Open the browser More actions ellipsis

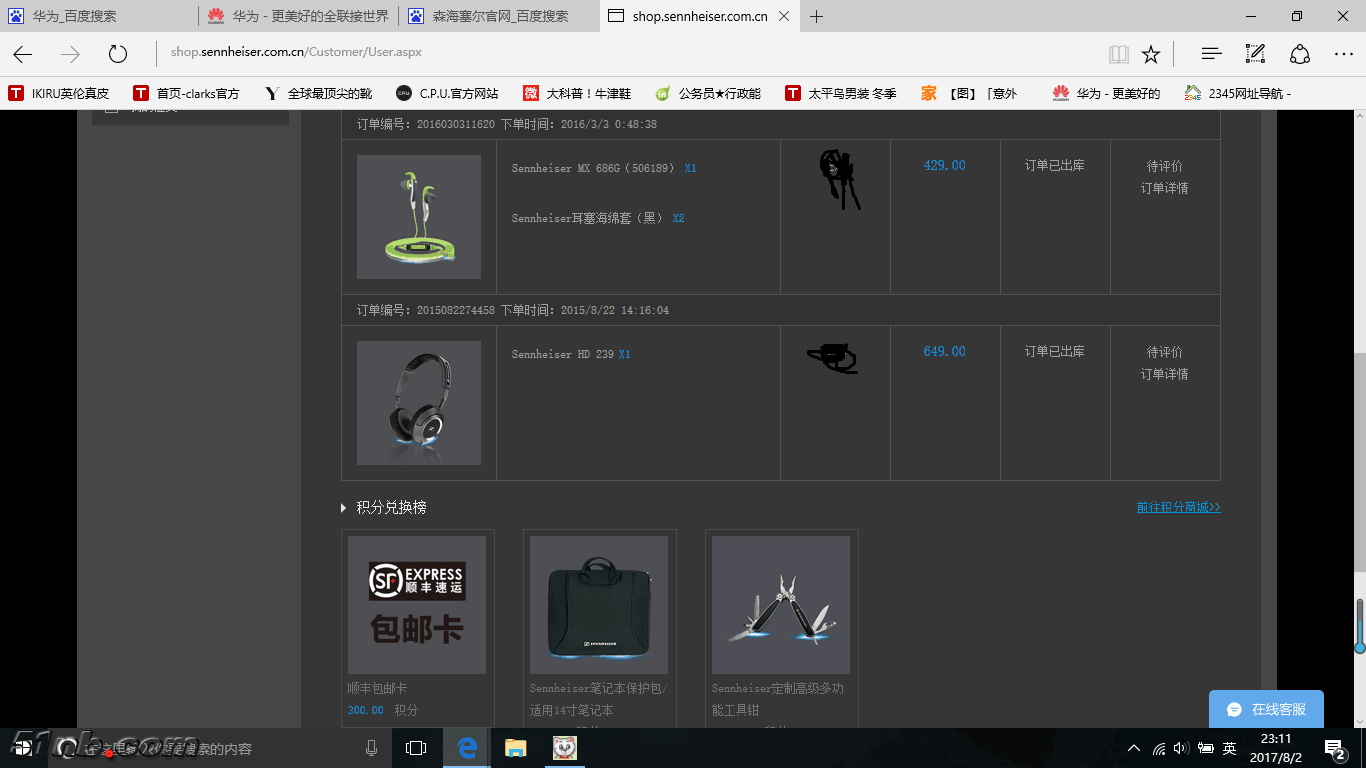tap(1344, 54)
